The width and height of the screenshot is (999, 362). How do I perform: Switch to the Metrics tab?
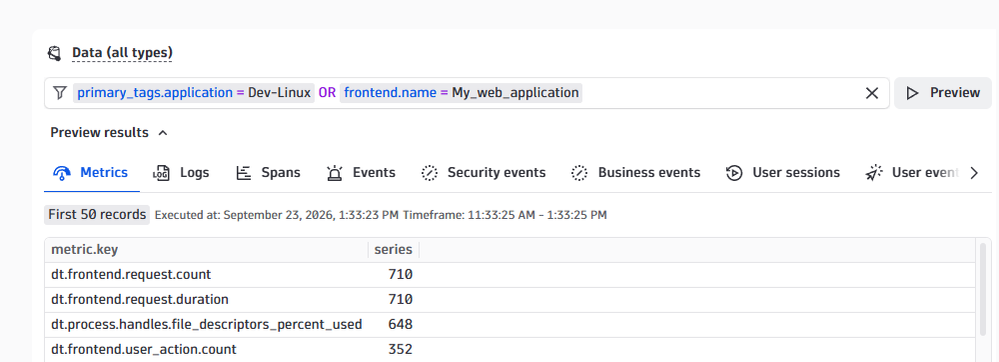point(91,173)
